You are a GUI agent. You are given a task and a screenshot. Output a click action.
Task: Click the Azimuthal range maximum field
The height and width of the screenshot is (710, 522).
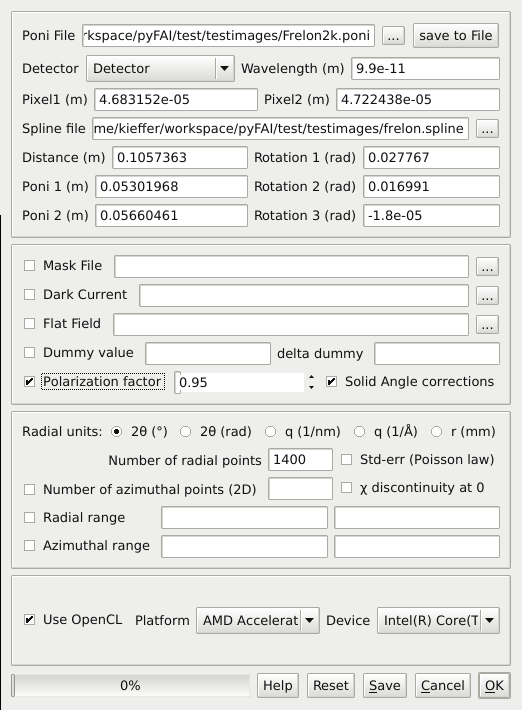pyautogui.click(x=417, y=547)
